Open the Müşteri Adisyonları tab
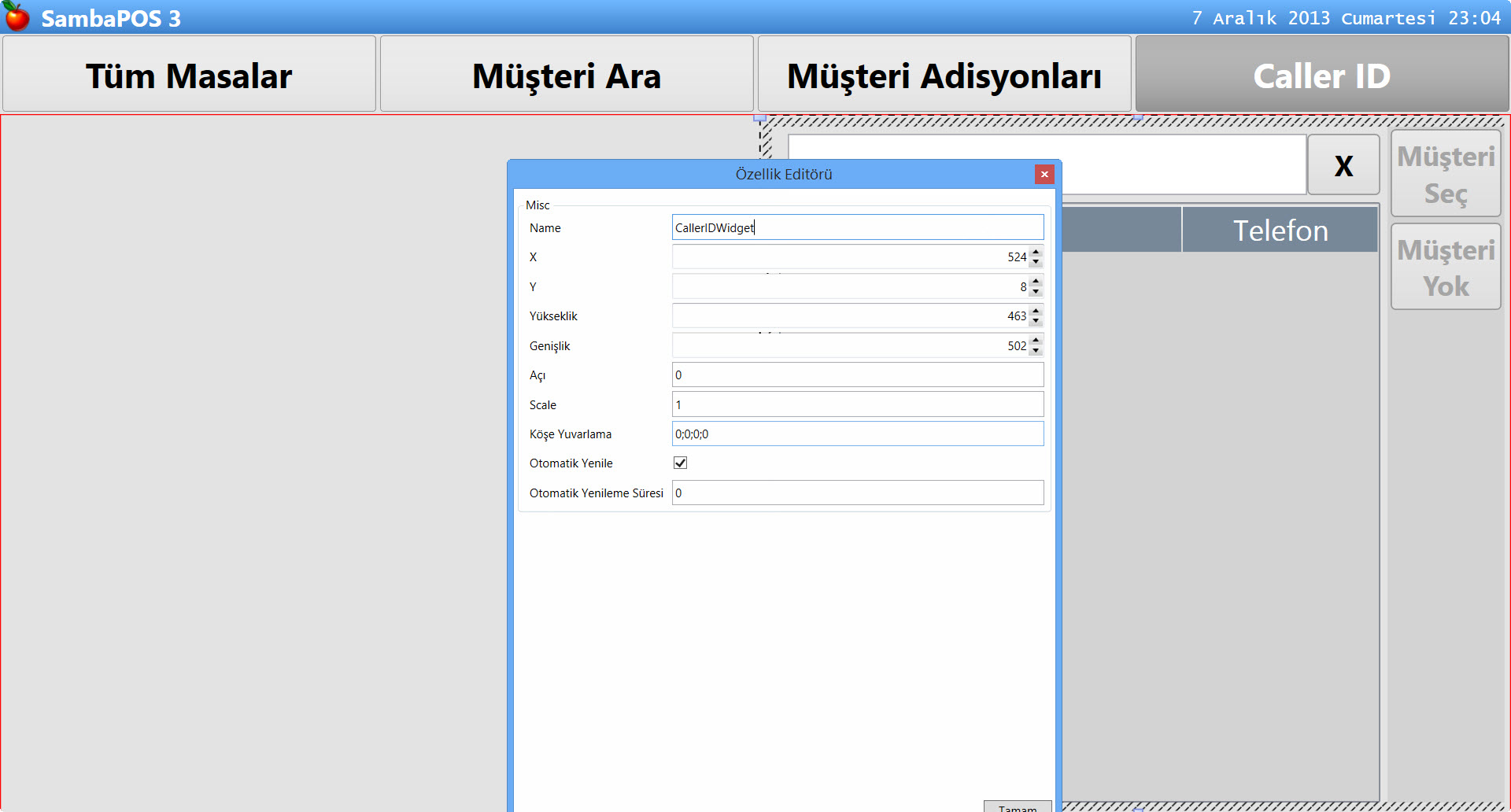The image size is (1511, 812). [x=944, y=76]
